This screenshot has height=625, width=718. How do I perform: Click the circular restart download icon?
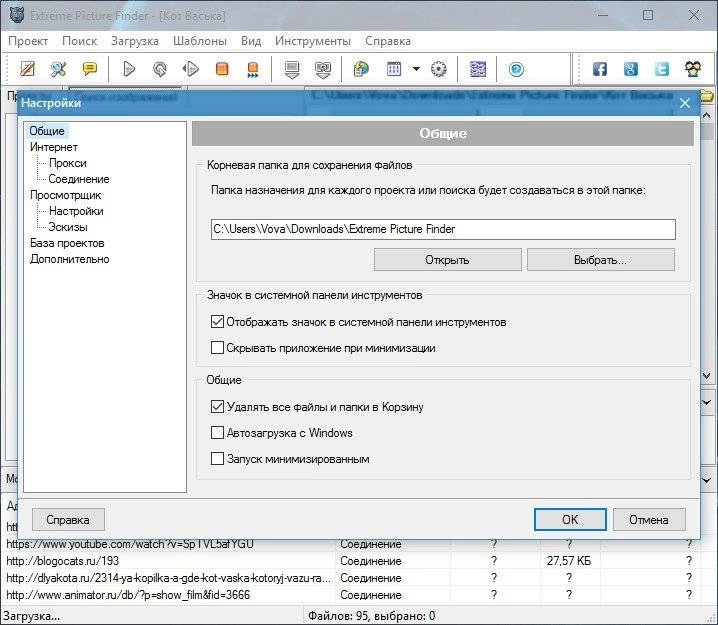coord(160,69)
